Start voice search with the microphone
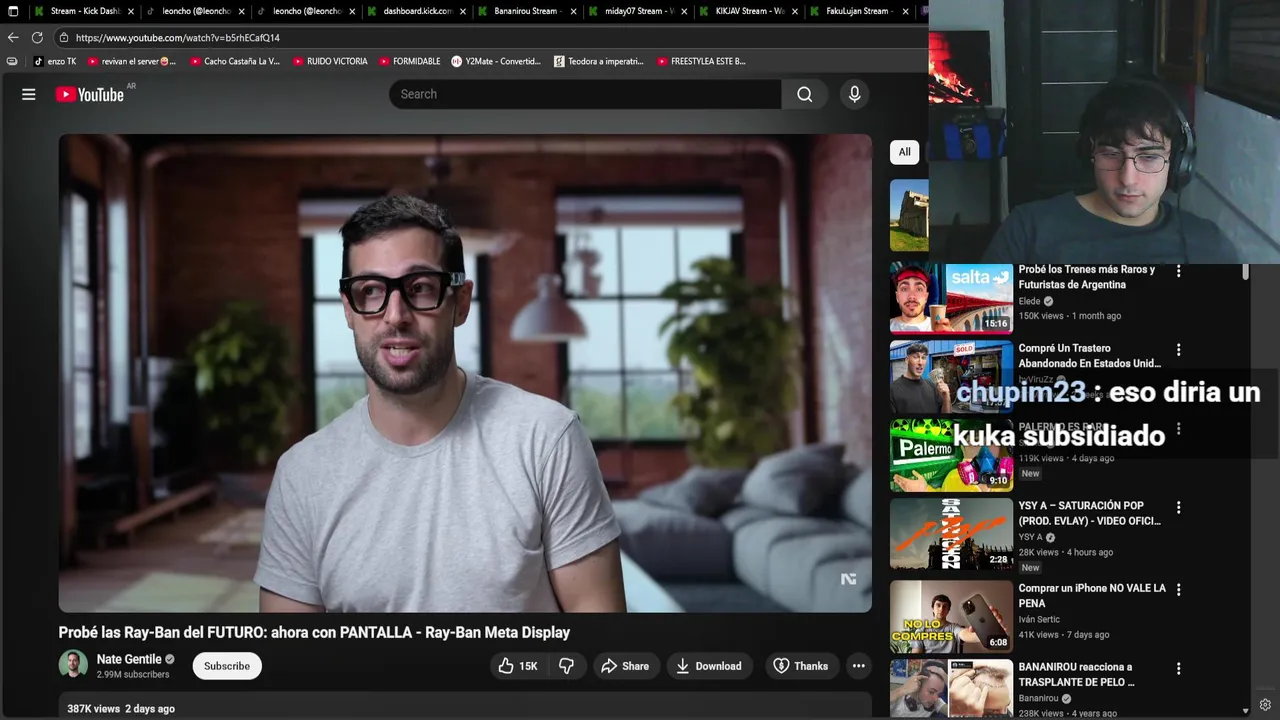 click(x=854, y=94)
